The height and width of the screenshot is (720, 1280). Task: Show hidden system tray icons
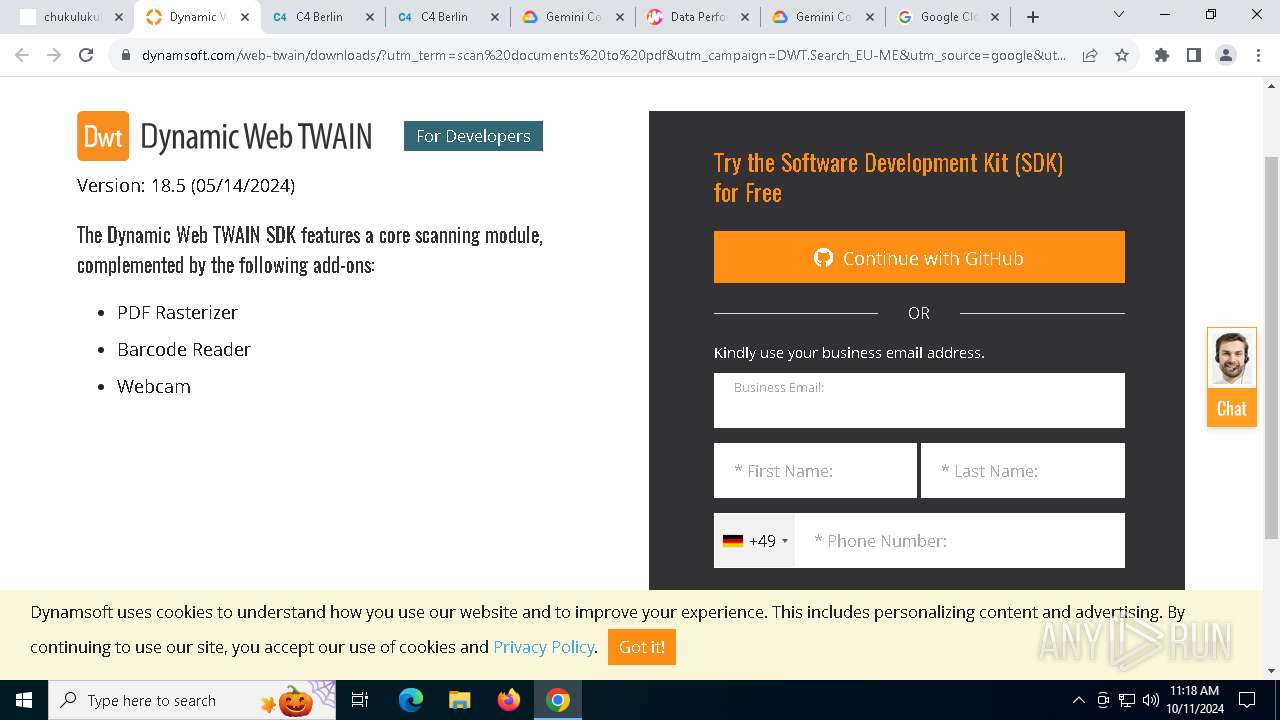(1078, 700)
